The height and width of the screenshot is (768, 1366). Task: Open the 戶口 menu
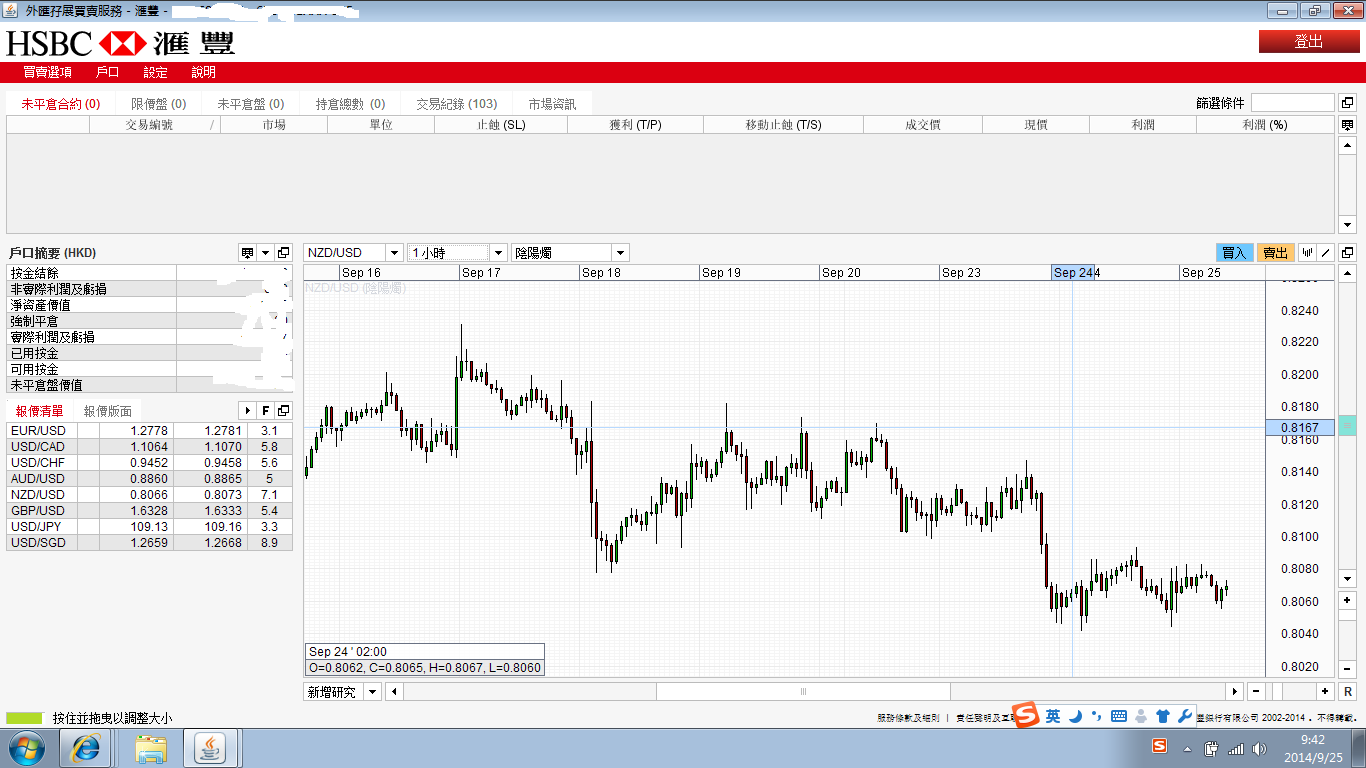(108, 72)
